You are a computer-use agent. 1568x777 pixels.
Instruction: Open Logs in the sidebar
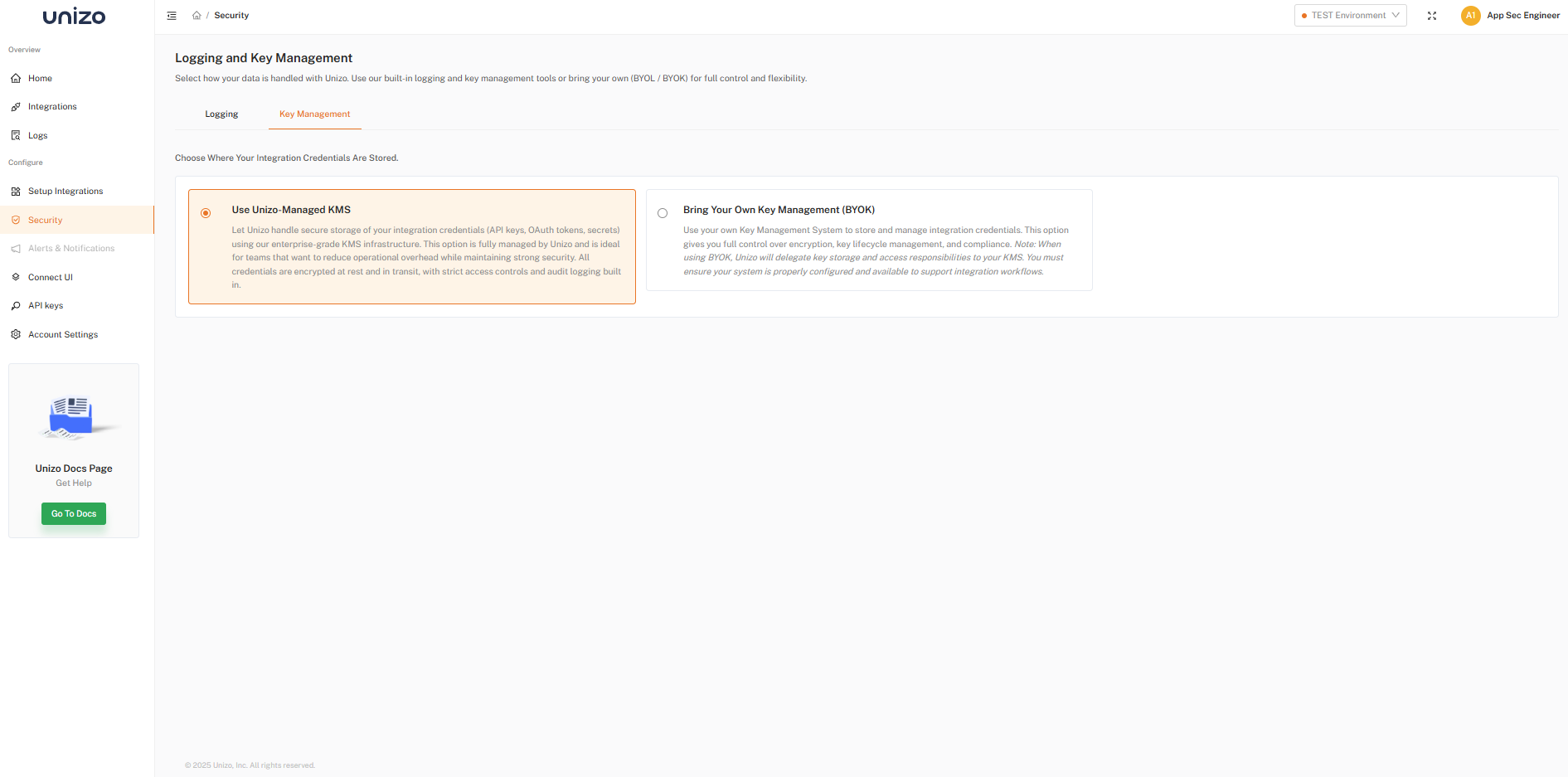[x=77, y=135]
